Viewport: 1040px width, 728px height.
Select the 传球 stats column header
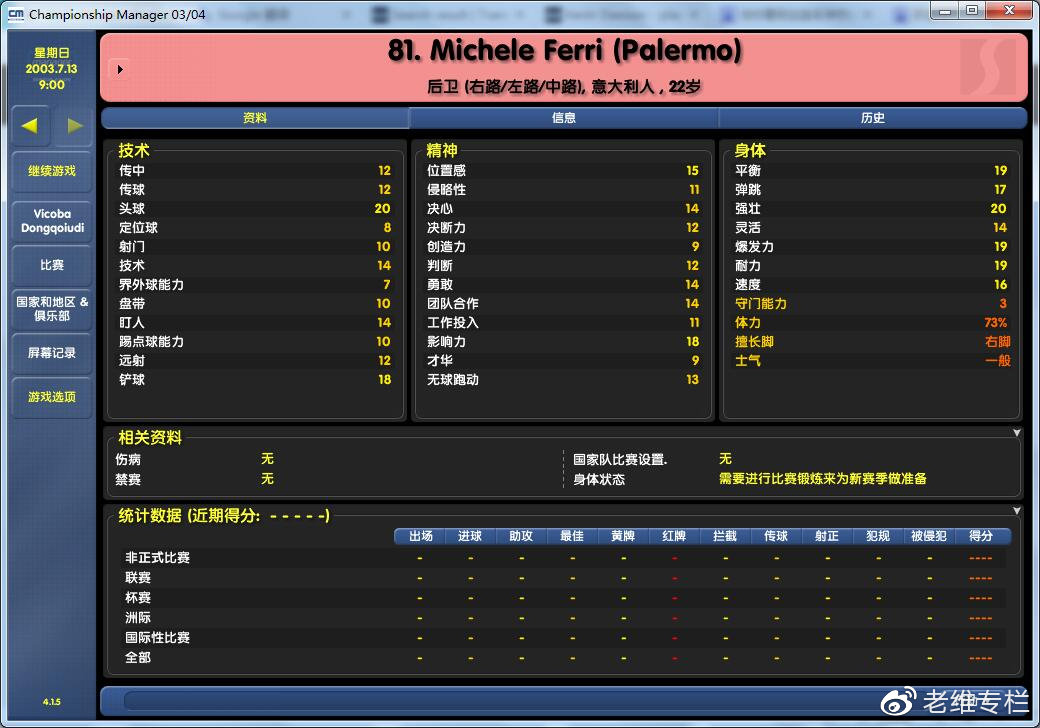776,536
